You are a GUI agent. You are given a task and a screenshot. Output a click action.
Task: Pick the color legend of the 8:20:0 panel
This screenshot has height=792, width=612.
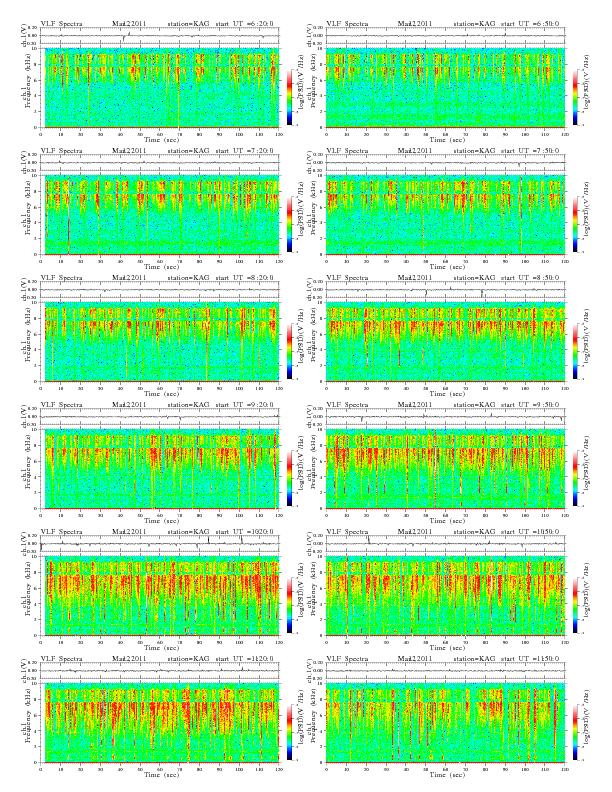pos(289,351)
